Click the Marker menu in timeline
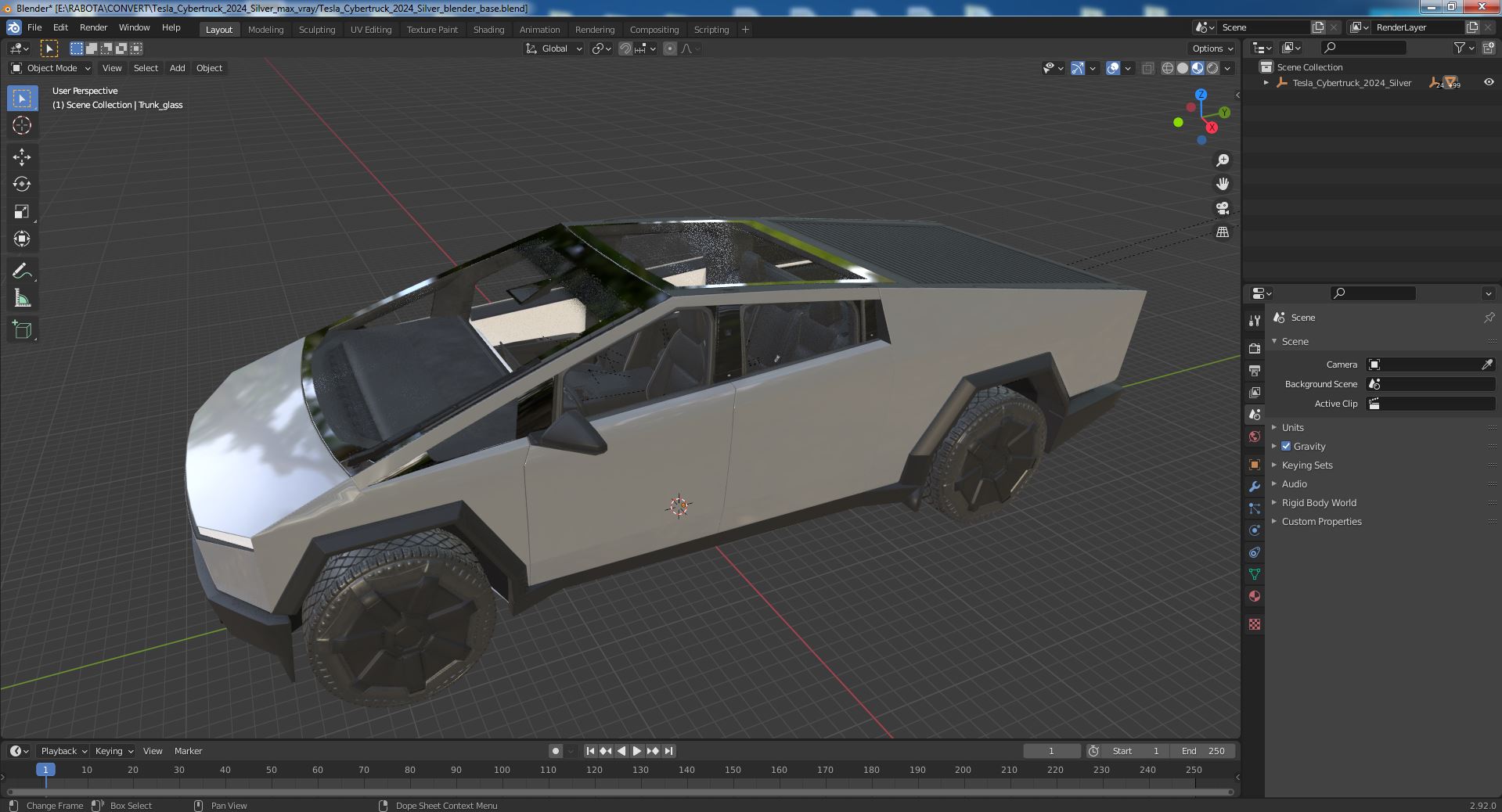Image resolution: width=1502 pixels, height=812 pixels. (x=188, y=751)
